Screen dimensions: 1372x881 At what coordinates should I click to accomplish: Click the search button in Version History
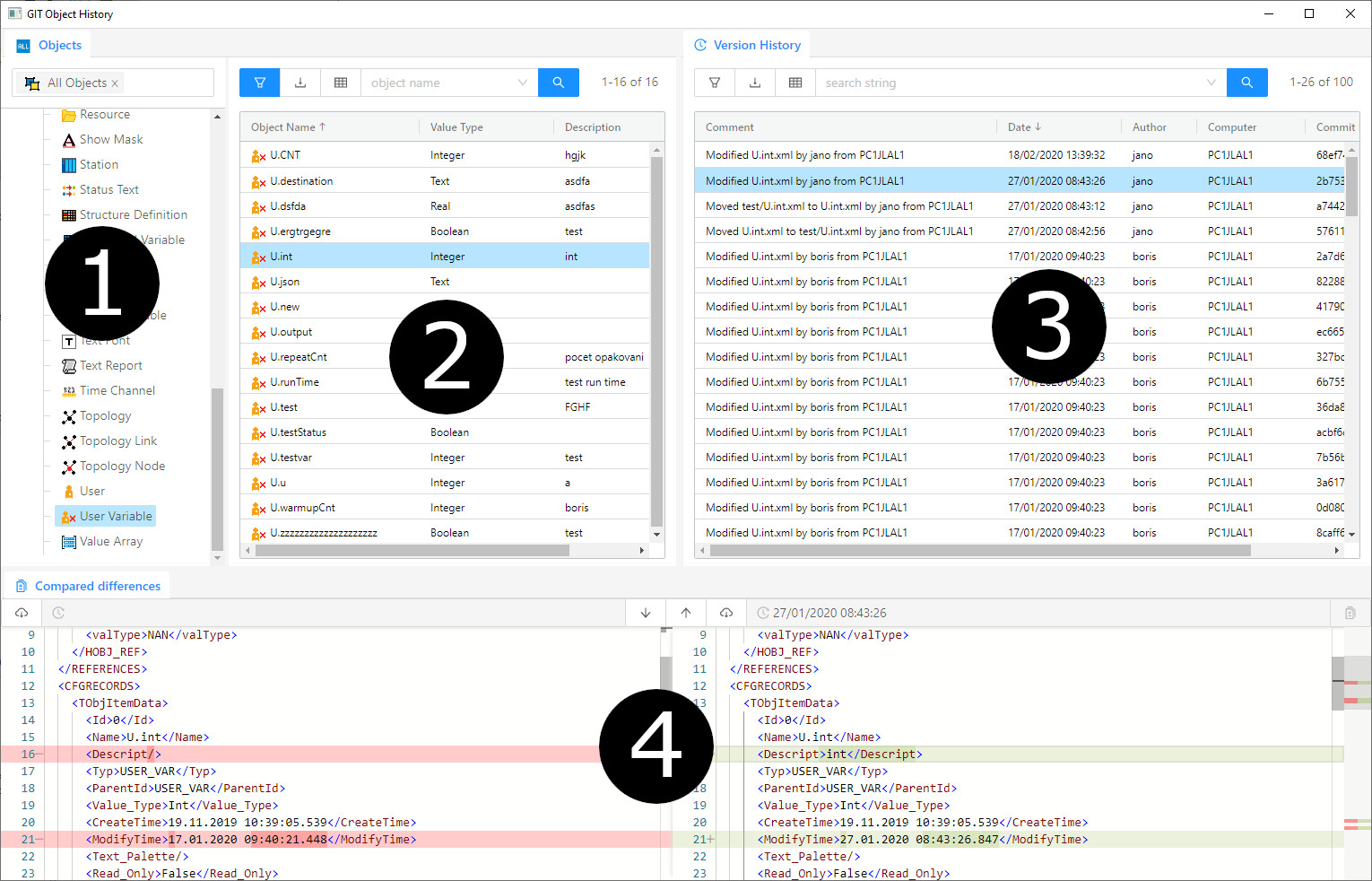click(1246, 83)
